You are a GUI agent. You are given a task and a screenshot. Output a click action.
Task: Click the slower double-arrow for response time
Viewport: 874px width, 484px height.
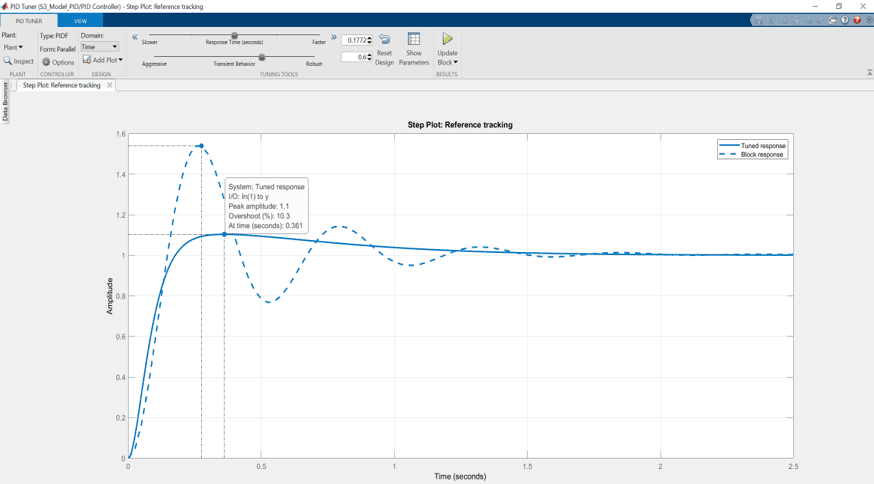[135, 38]
